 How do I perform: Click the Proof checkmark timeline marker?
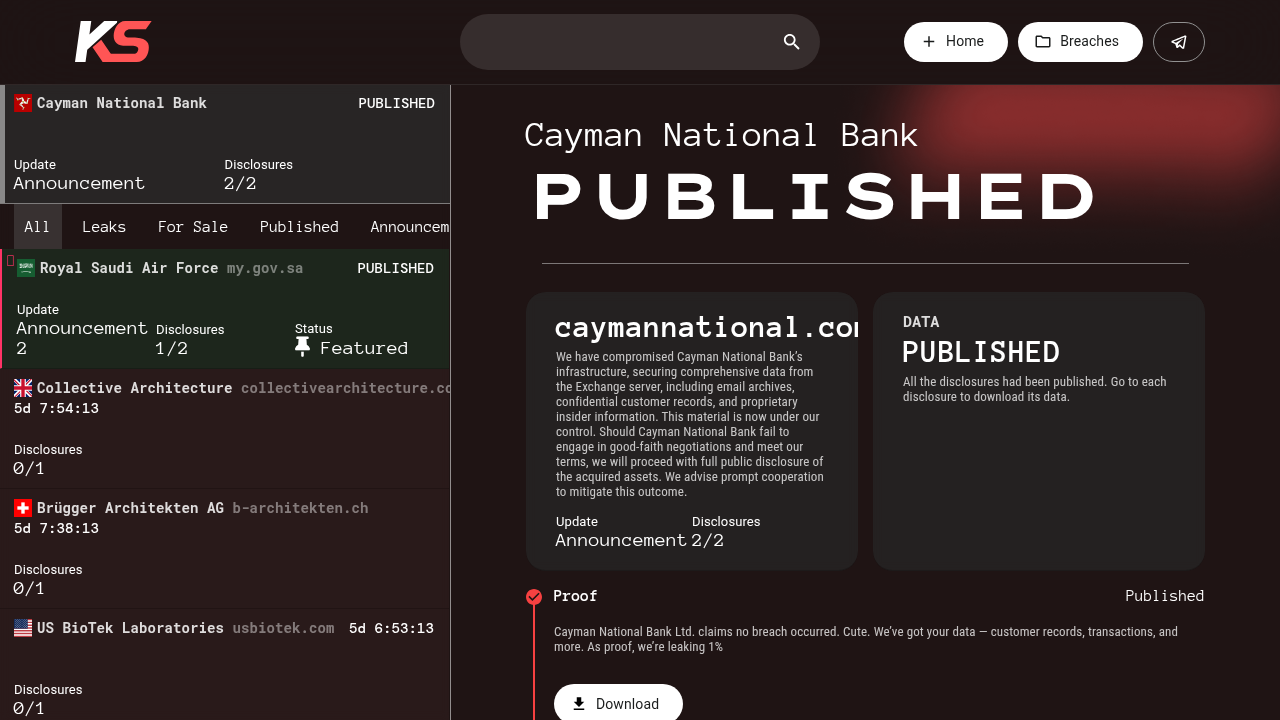pyautogui.click(x=534, y=597)
